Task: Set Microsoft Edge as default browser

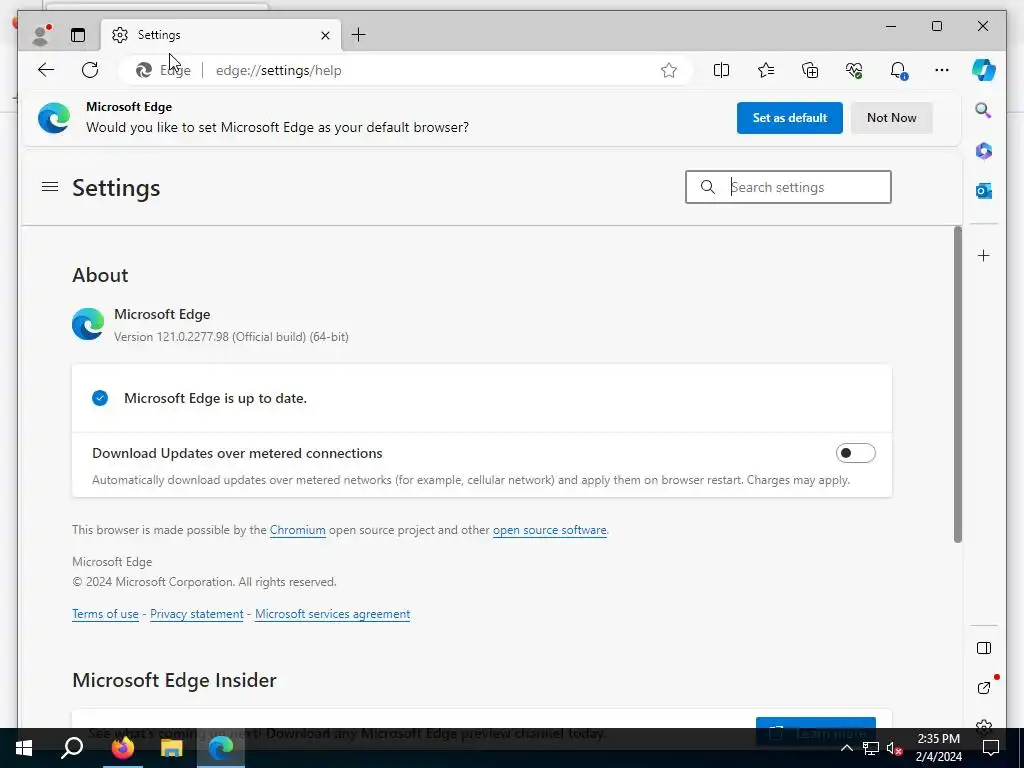Action: 790,118
